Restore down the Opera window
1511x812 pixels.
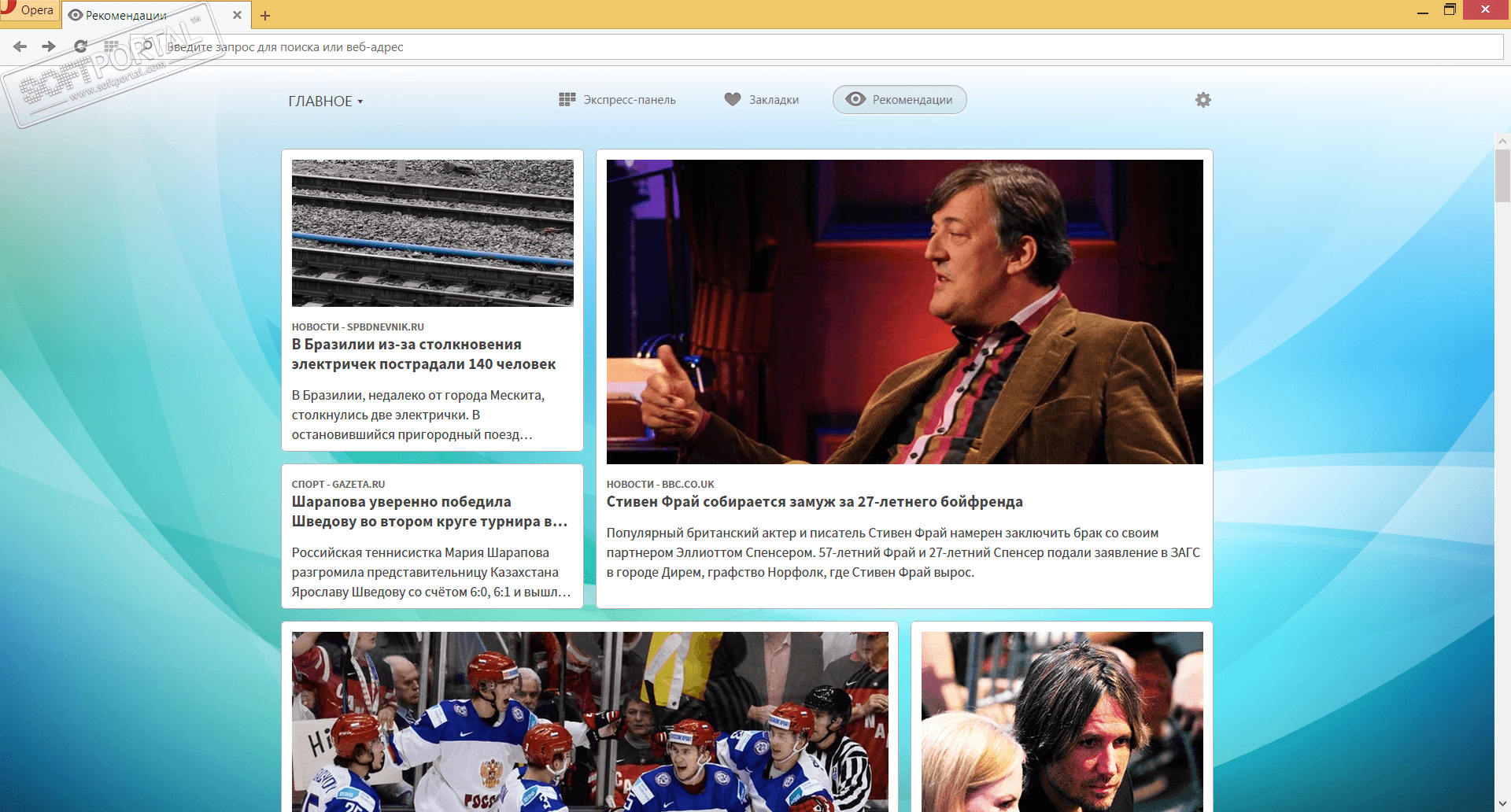tap(1450, 10)
